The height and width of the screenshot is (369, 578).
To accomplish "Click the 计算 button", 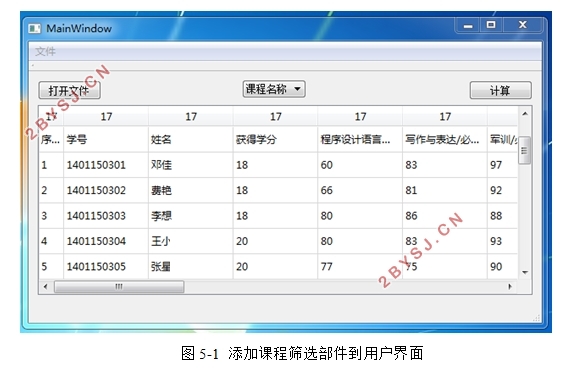I will click(500, 90).
